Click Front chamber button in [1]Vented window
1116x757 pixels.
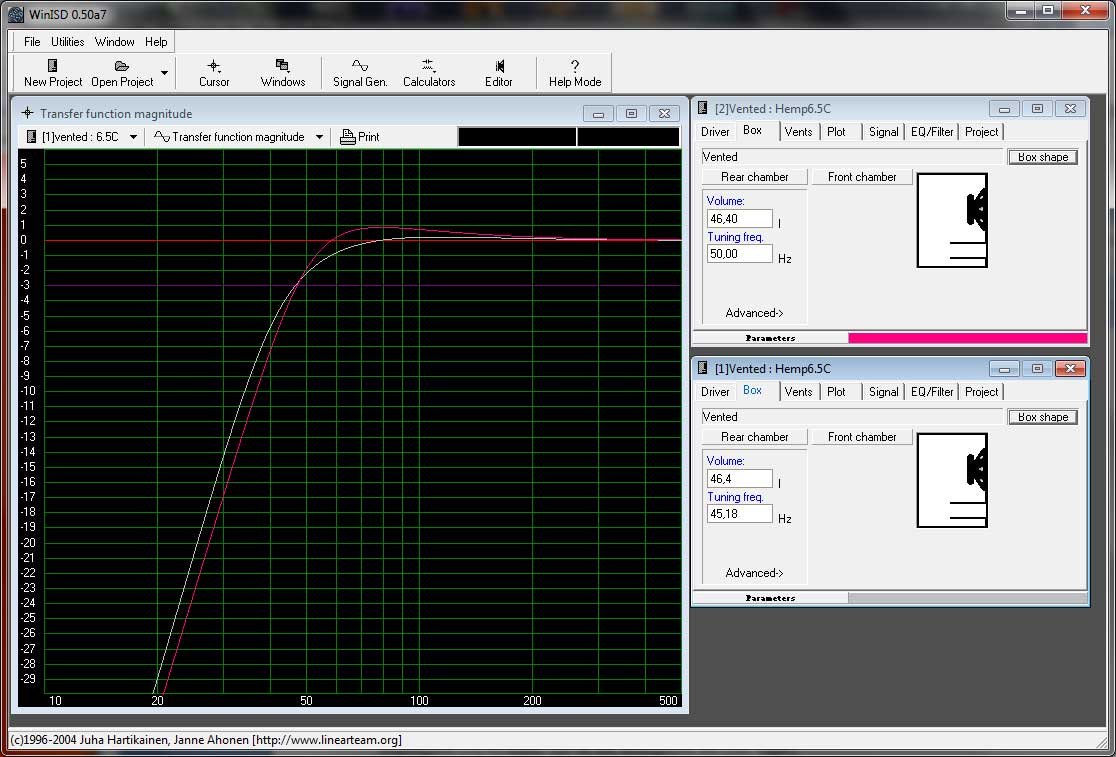pyautogui.click(x=862, y=437)
